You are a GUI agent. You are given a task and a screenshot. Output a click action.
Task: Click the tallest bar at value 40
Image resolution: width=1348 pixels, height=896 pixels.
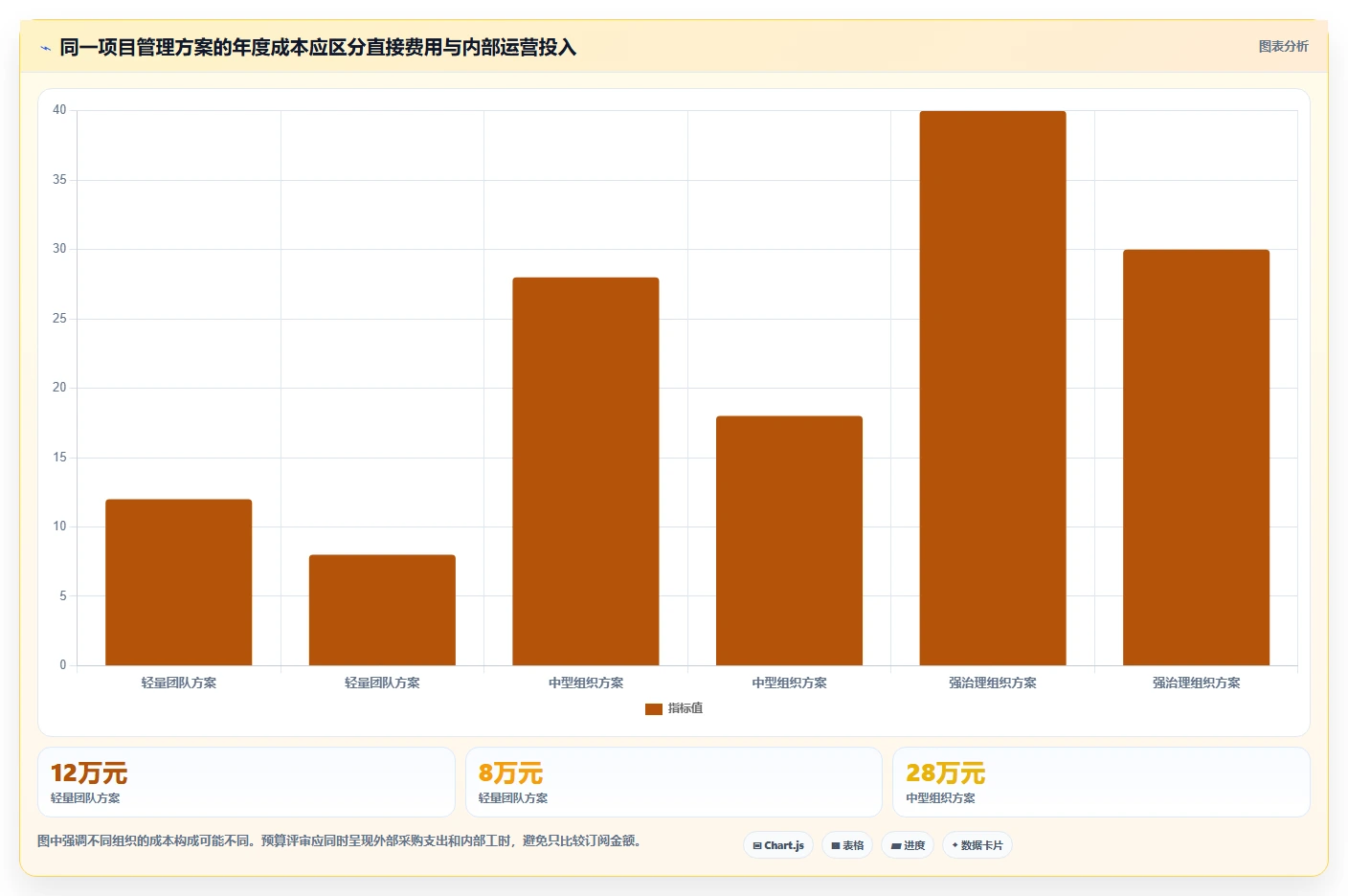tap(993, 388)
